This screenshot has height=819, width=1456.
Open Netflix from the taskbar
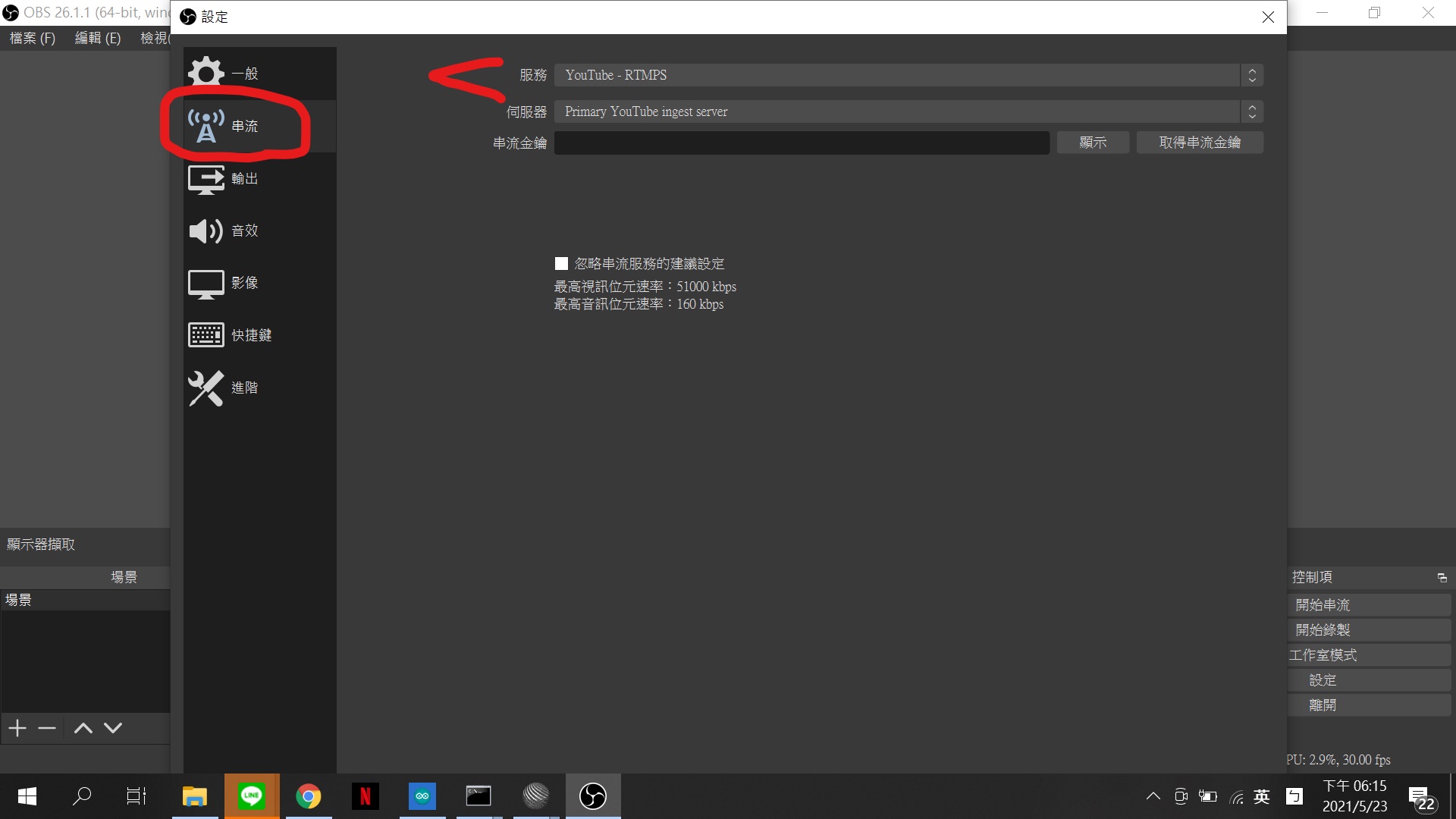point(366,796)
